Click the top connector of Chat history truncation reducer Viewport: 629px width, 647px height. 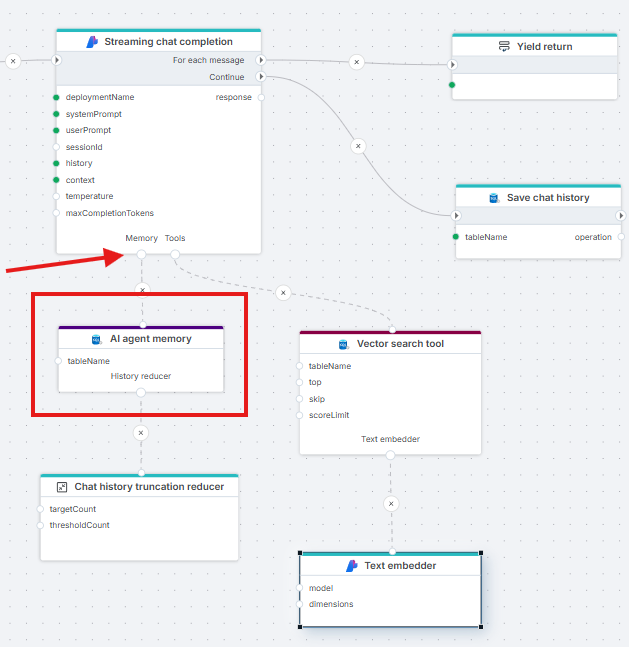pyautogui.click(x=142, y=473)
